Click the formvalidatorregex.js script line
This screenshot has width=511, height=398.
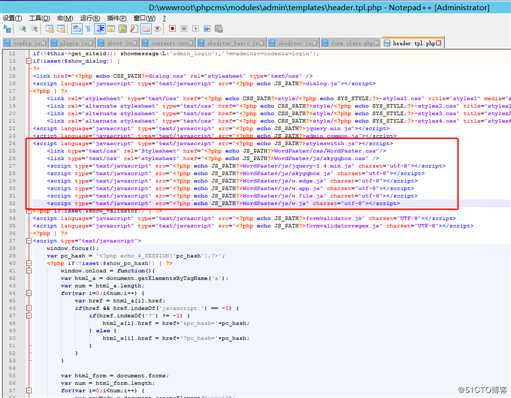point(253,226)
